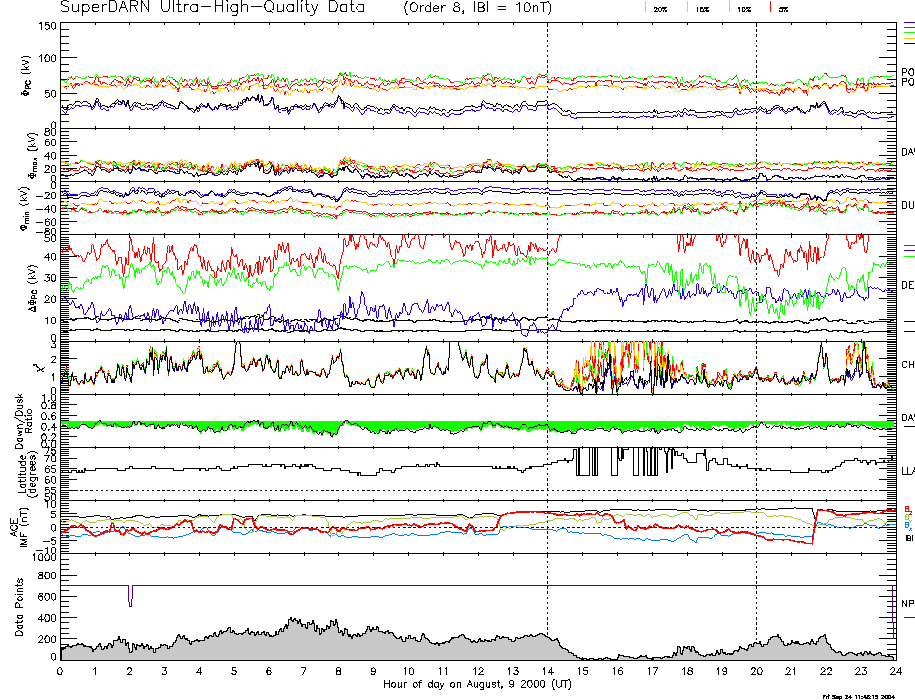
Task: Click the green 'By' legend label
Action: tap(908, 517)
